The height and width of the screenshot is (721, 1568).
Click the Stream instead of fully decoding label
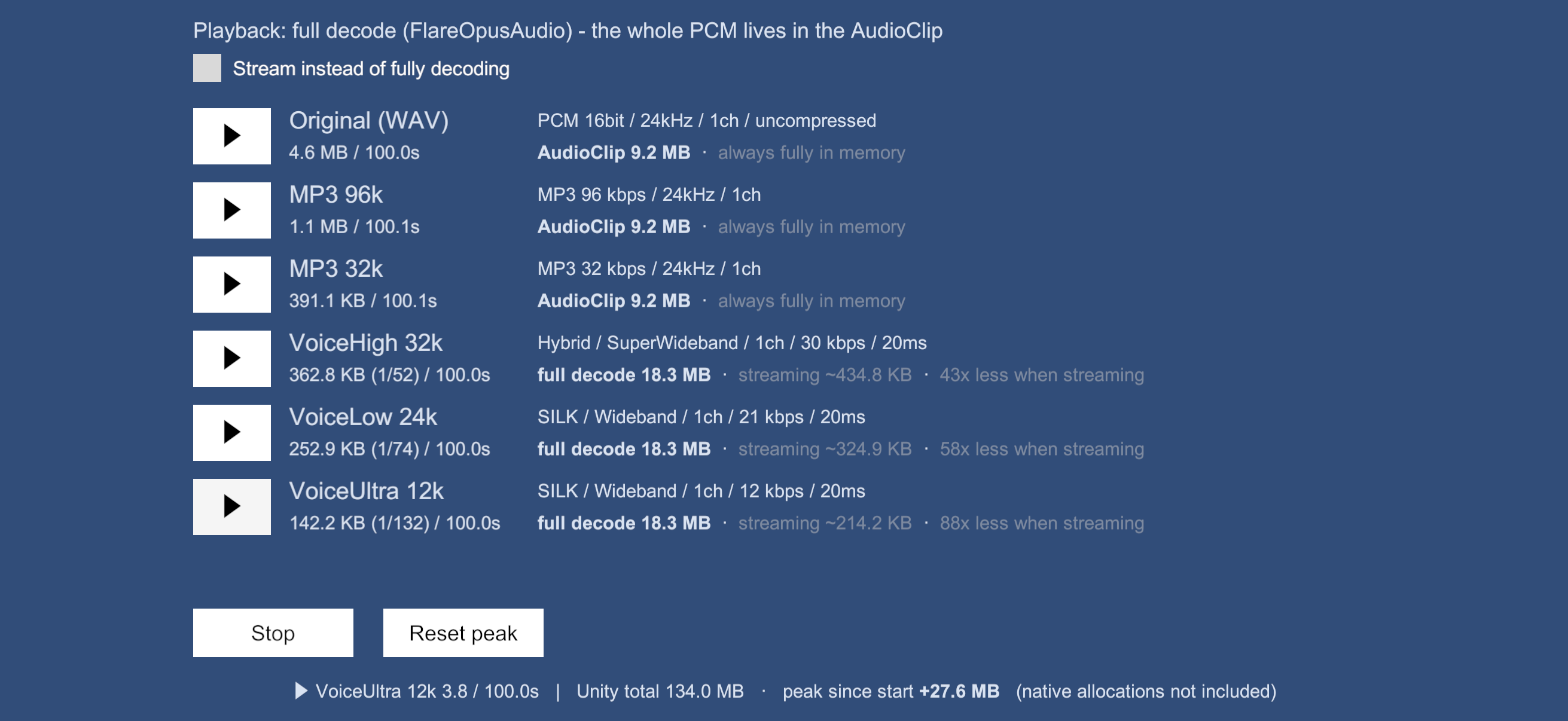[x=371, y=69]
